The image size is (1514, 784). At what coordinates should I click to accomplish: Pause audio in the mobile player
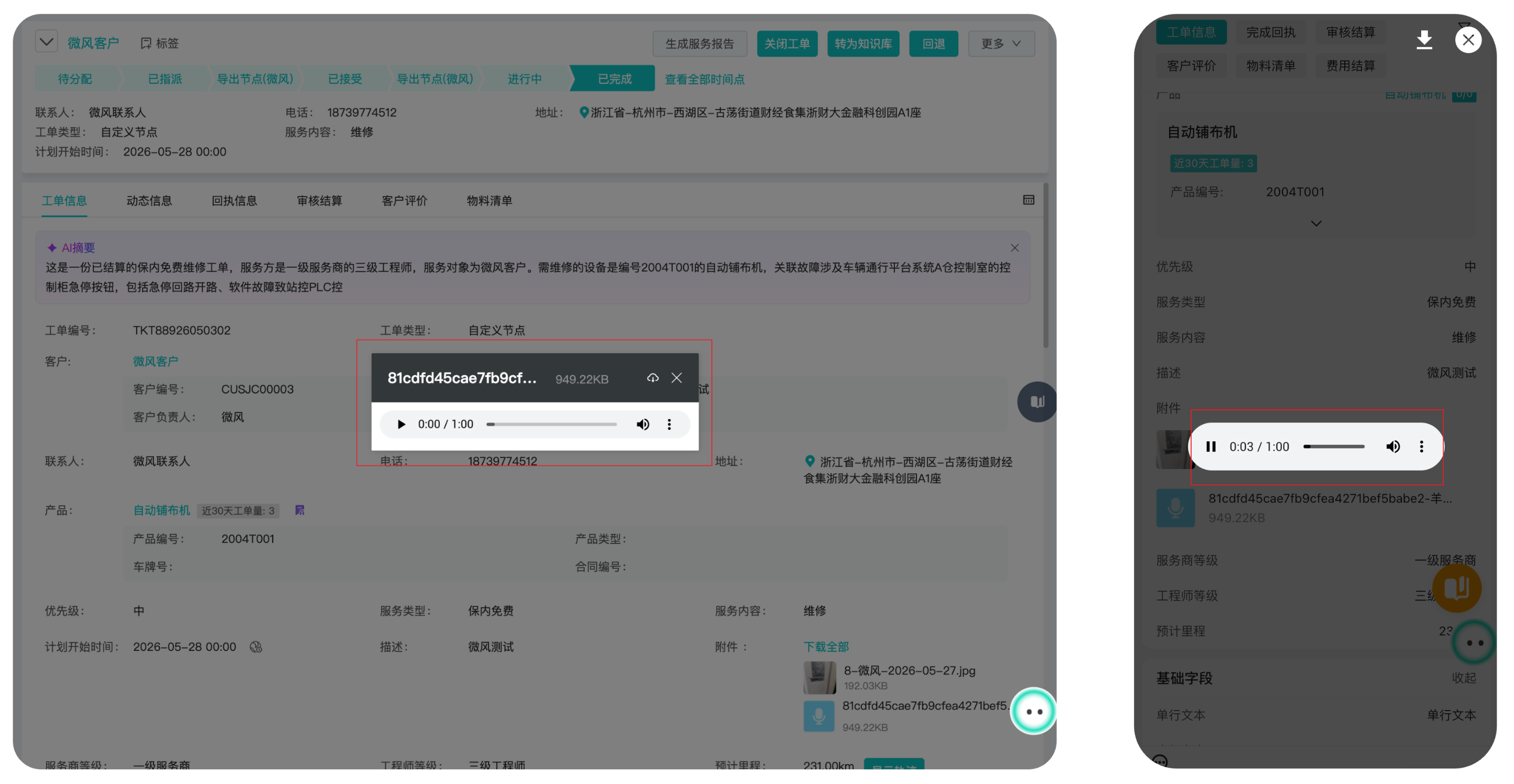1211,447
